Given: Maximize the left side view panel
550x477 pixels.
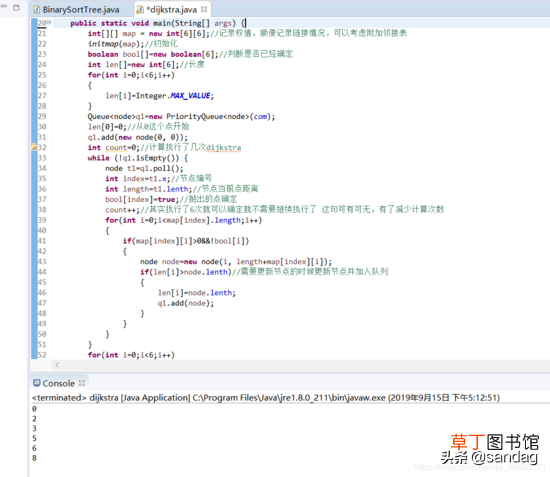Looking at the screenshot, I should click(x=16, y=7).
